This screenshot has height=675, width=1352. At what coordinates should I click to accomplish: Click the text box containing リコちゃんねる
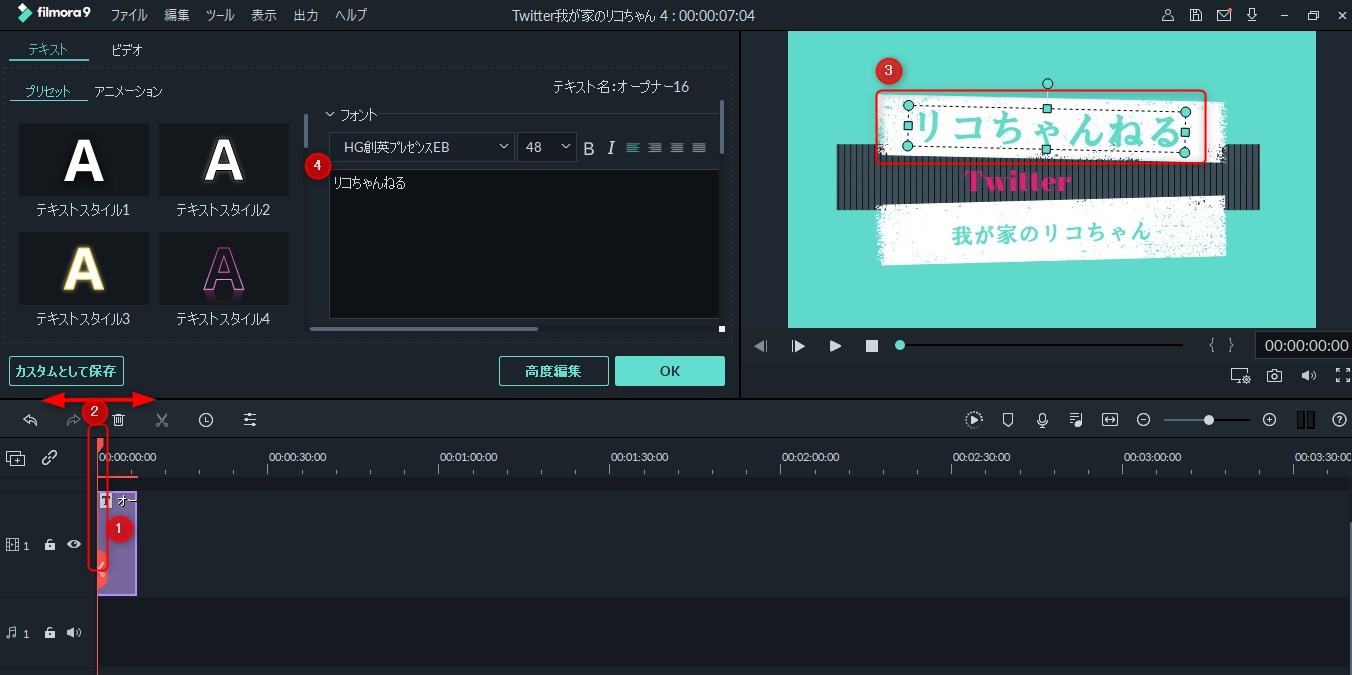(524, 244)
